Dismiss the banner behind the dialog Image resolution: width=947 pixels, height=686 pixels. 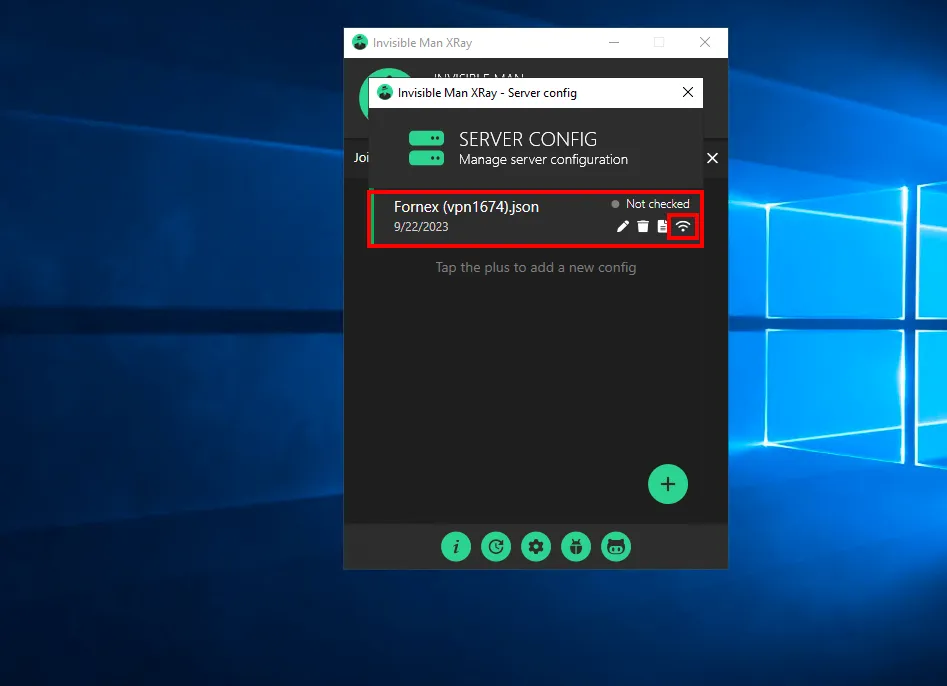713,158
